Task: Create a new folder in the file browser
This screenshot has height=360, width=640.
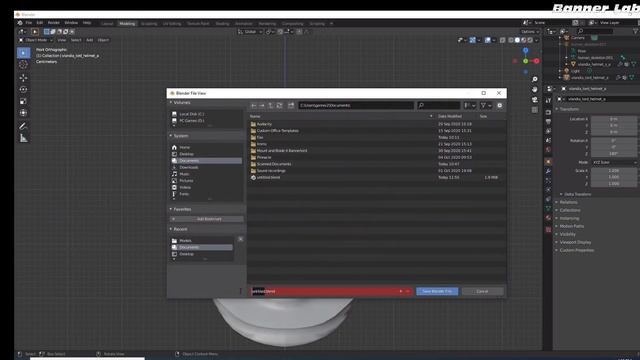Action: 291,106
